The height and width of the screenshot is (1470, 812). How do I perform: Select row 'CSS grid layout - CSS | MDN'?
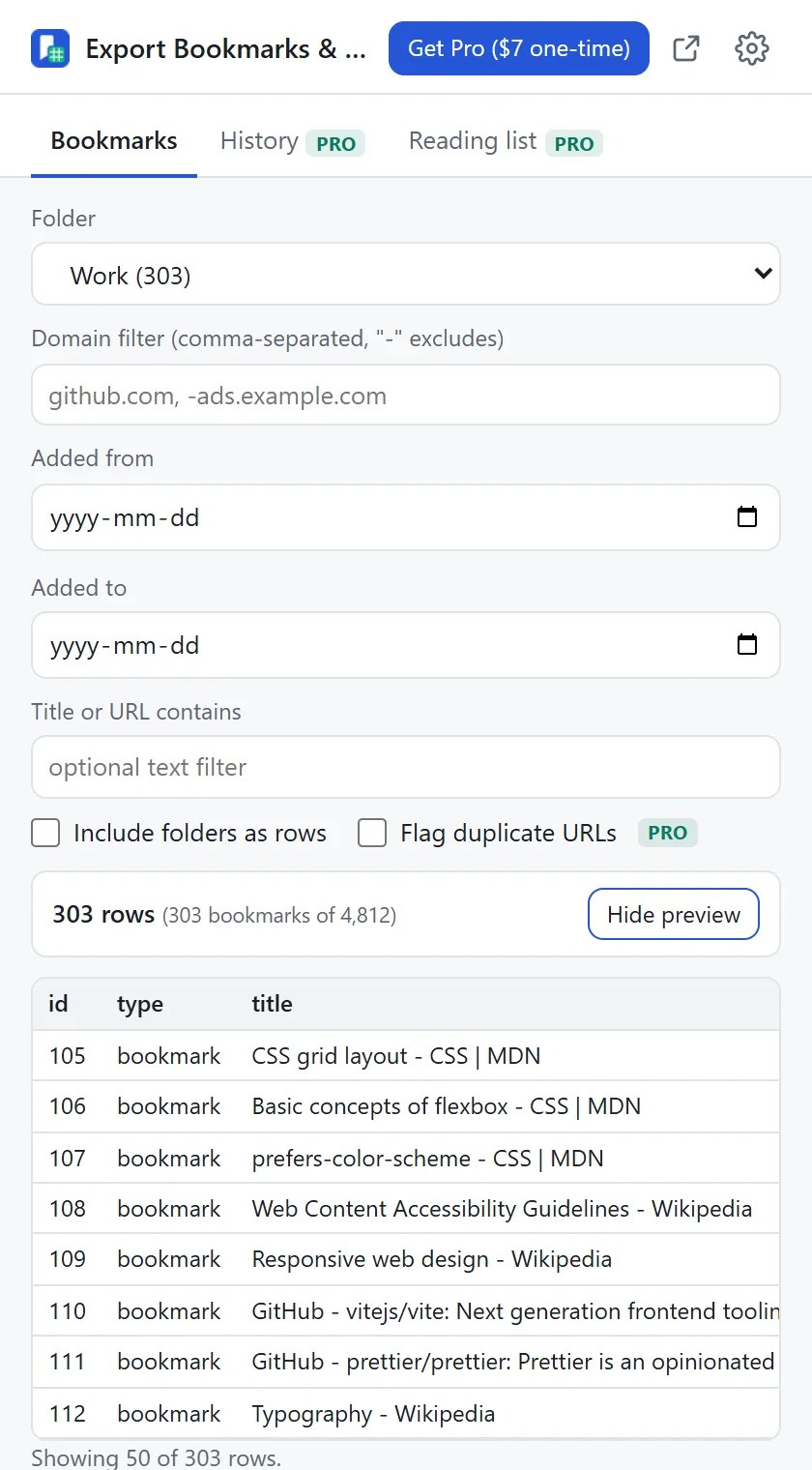pyautogui.click(x=406, y=1055)
